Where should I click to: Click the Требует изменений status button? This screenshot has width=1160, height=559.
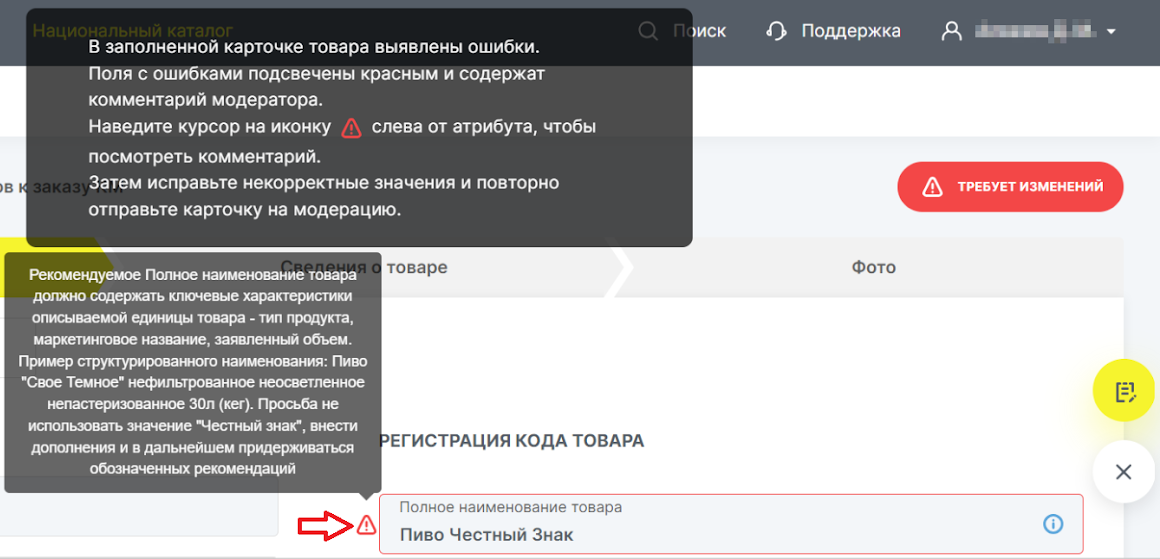coord(1010,187)
